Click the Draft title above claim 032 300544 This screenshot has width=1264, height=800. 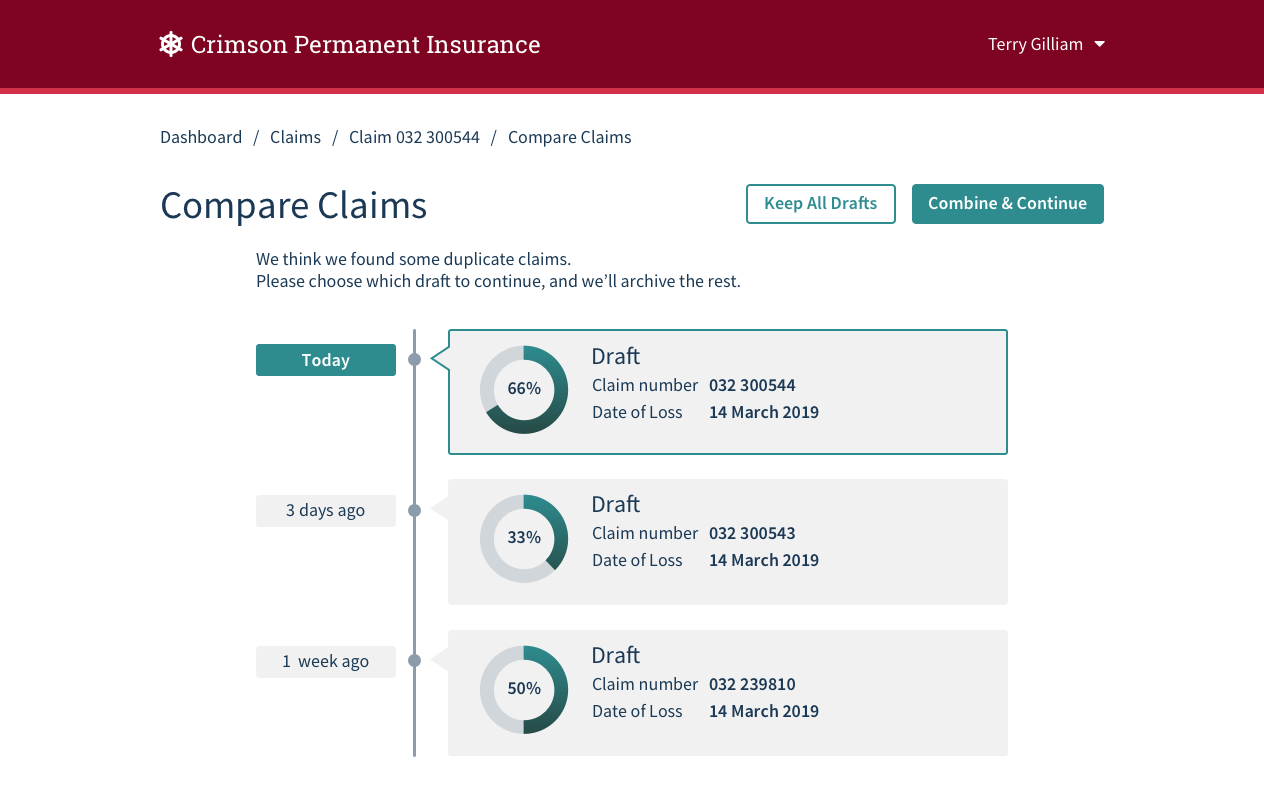pyautogui.click(x=616, y=356)
